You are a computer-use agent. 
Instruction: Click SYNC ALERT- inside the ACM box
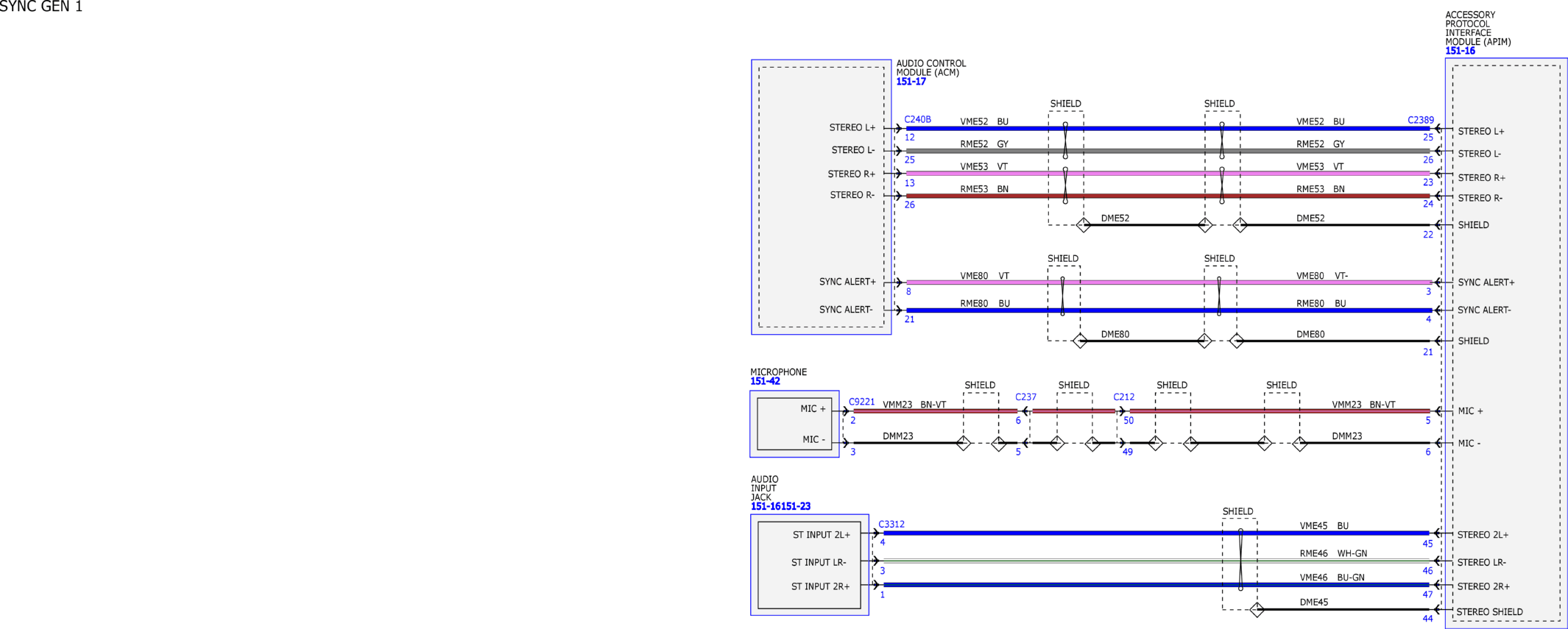[846, 310]
